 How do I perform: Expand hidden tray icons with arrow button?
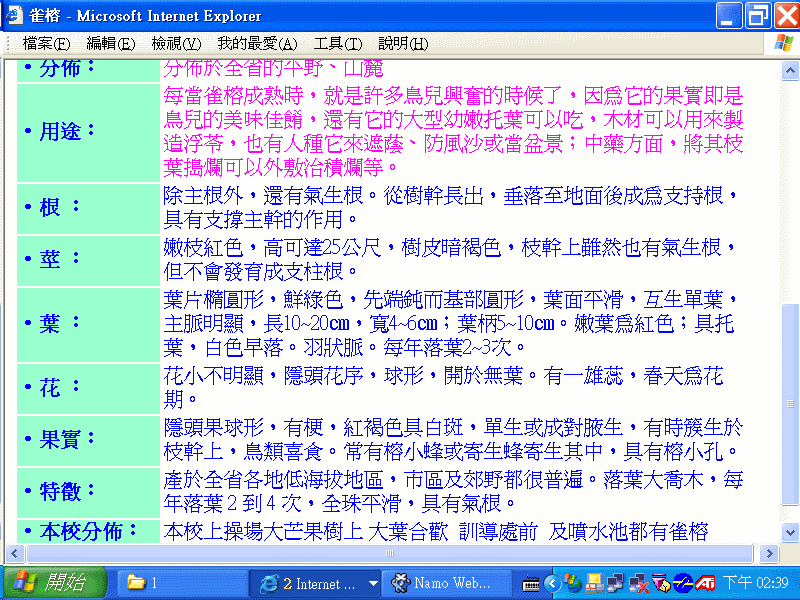[552, 583]
